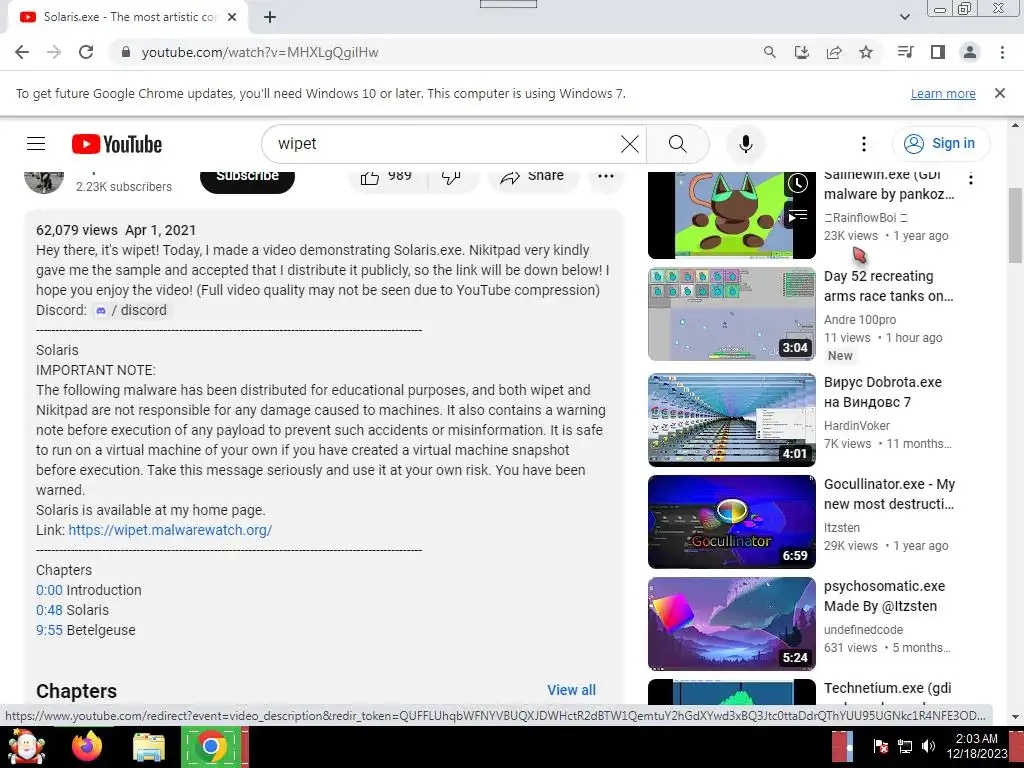Click the browser forward arrow
Viewport: 1024px width, 768px height.
54,52
